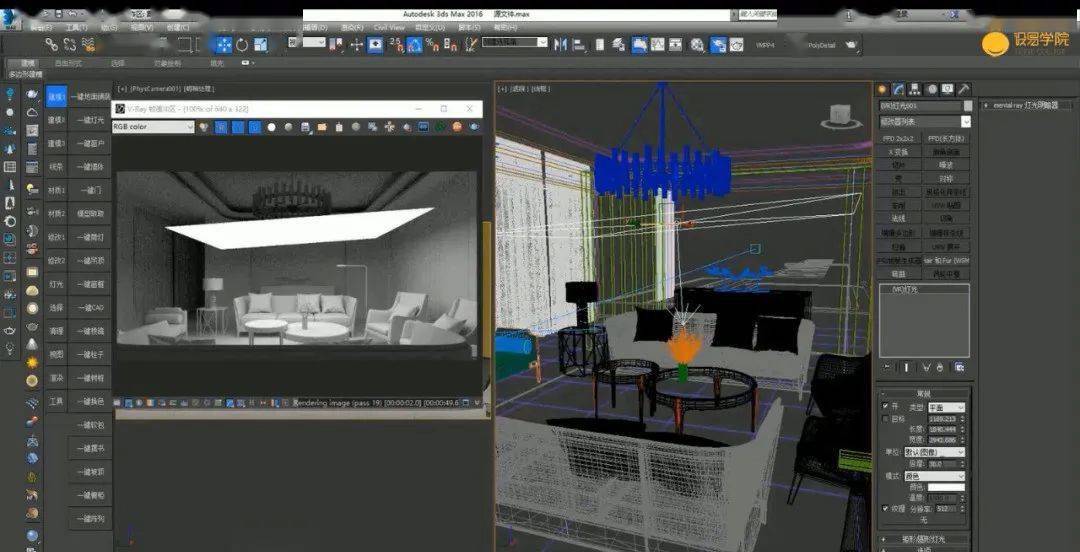Click the ViewCube in perspective viewport
The image size is (1080, 552).
841,116
